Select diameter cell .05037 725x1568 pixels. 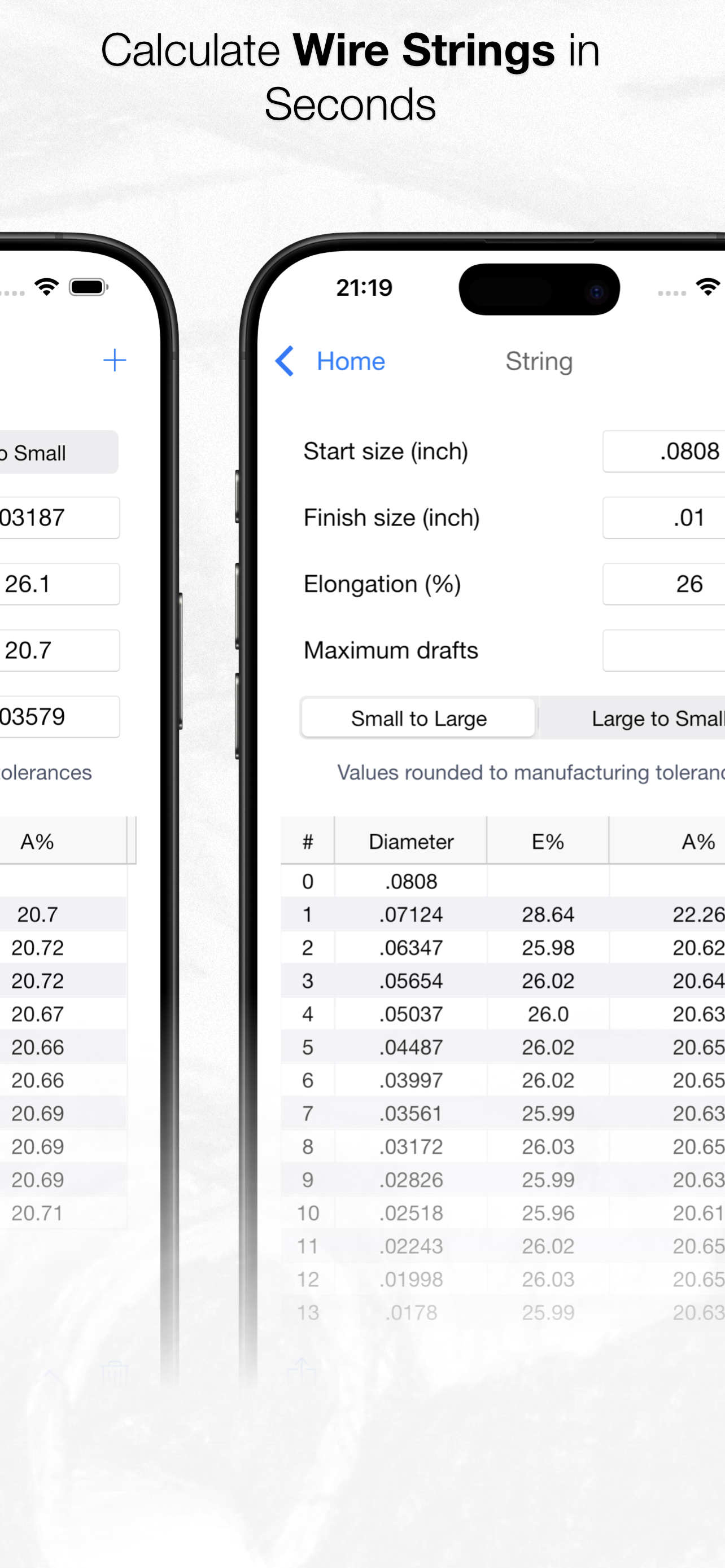pyautogui.click(x=411, y=1014)
